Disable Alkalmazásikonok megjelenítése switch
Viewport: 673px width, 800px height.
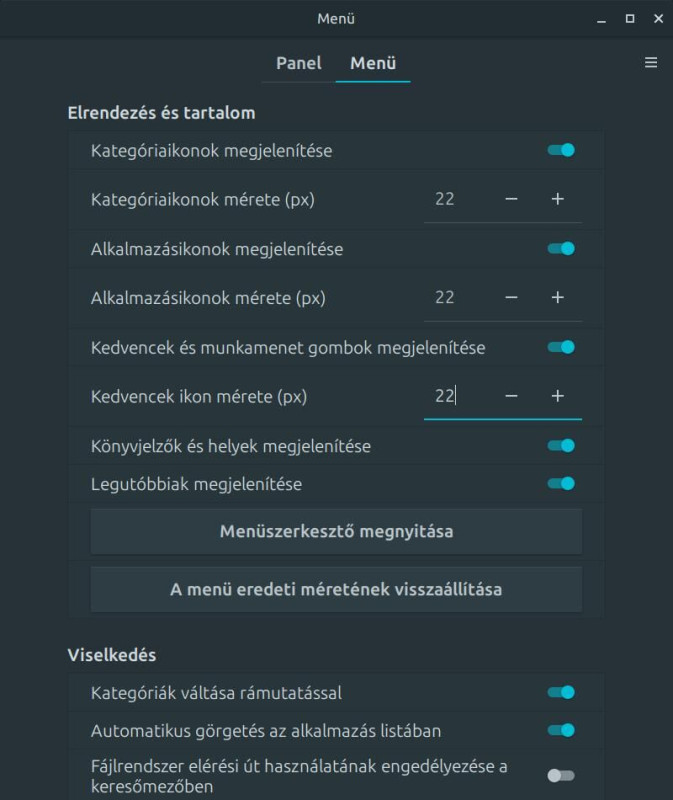tap(561, 249)
